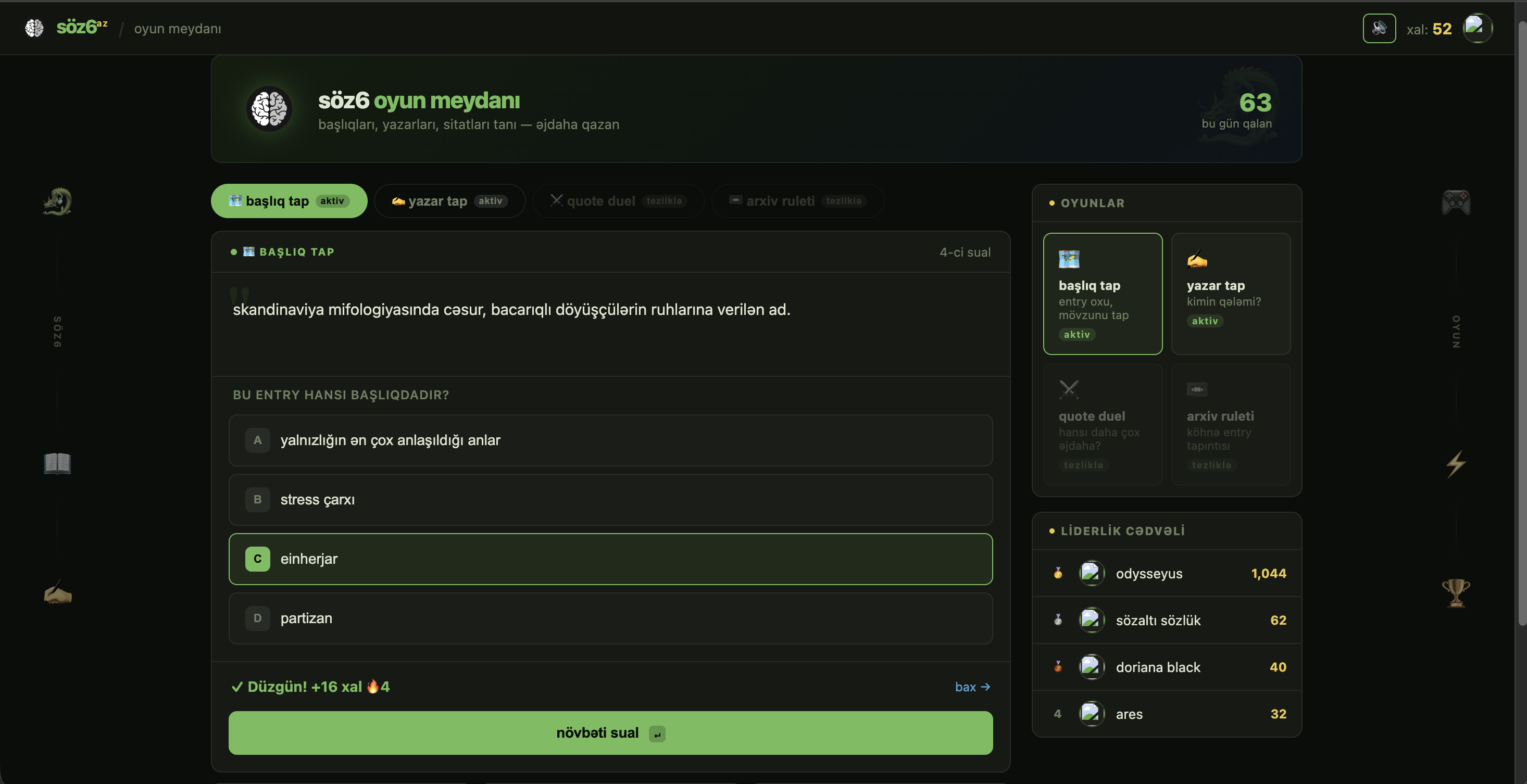This screenshot has height=784, width=1527.
Task: Switch to the başlıq tap tab
Action: tap(289, 201)
